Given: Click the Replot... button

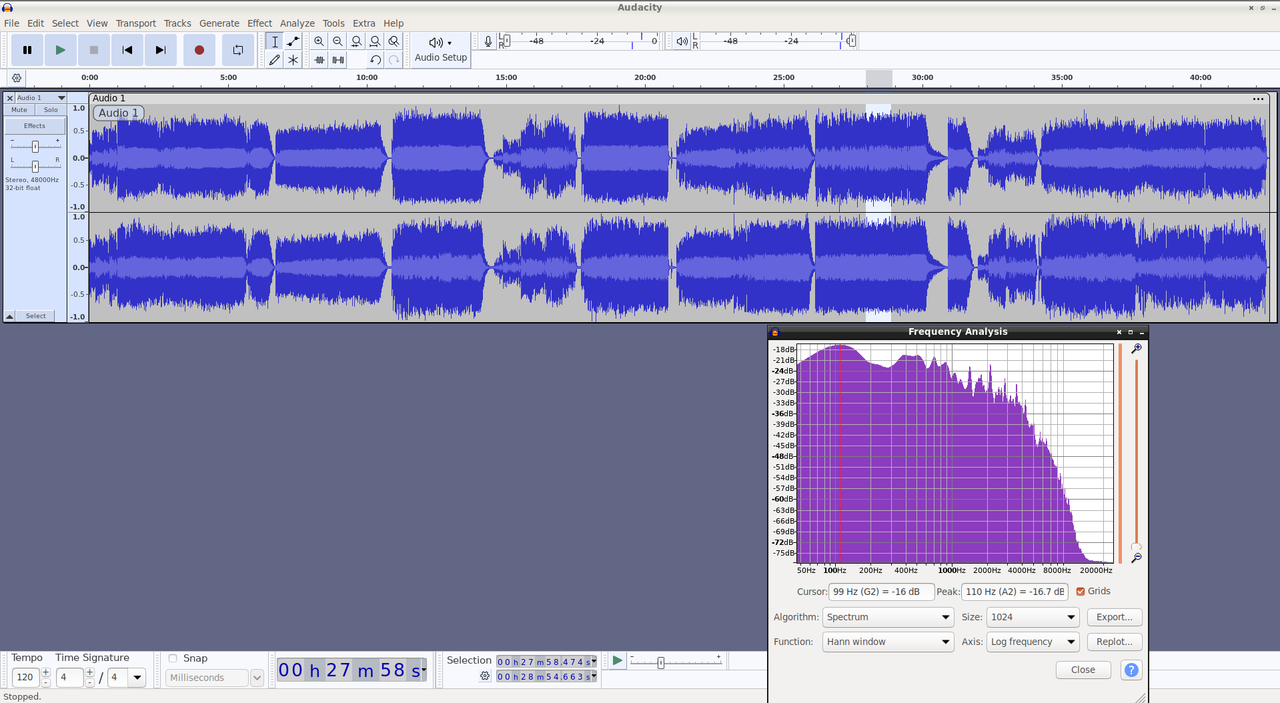Looking at the screenshot, I should [x=1114, y=642].
